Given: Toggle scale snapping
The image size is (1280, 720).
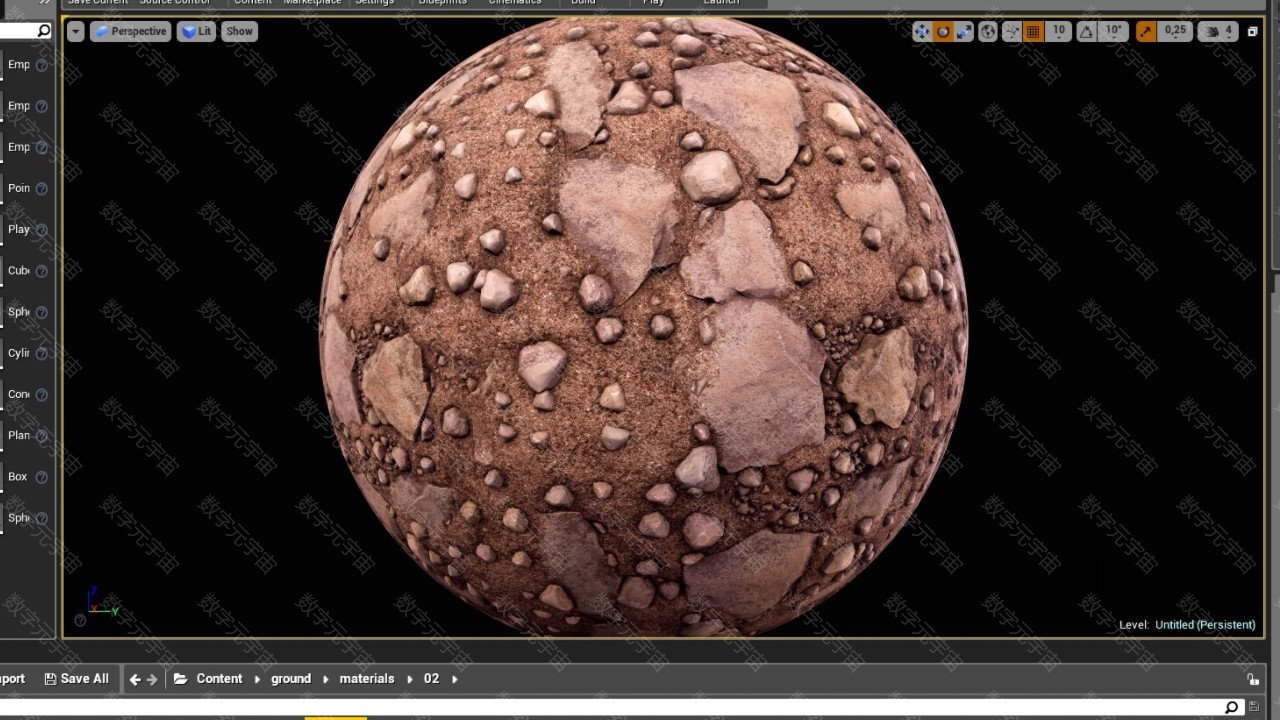Looking at the screenshot, I should pos(1146,32).
